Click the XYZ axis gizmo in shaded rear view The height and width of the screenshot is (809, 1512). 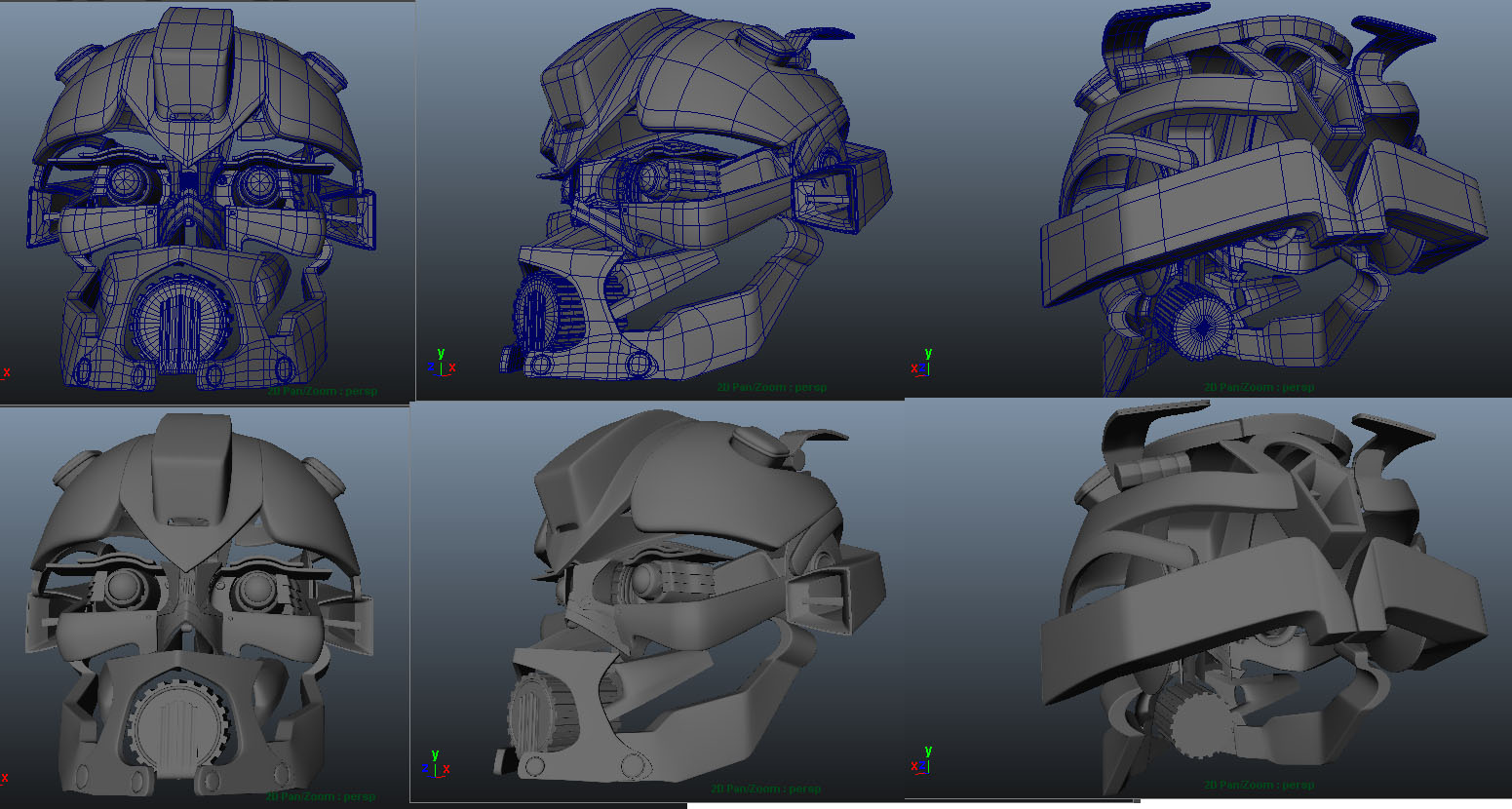(x=921, y=760)
